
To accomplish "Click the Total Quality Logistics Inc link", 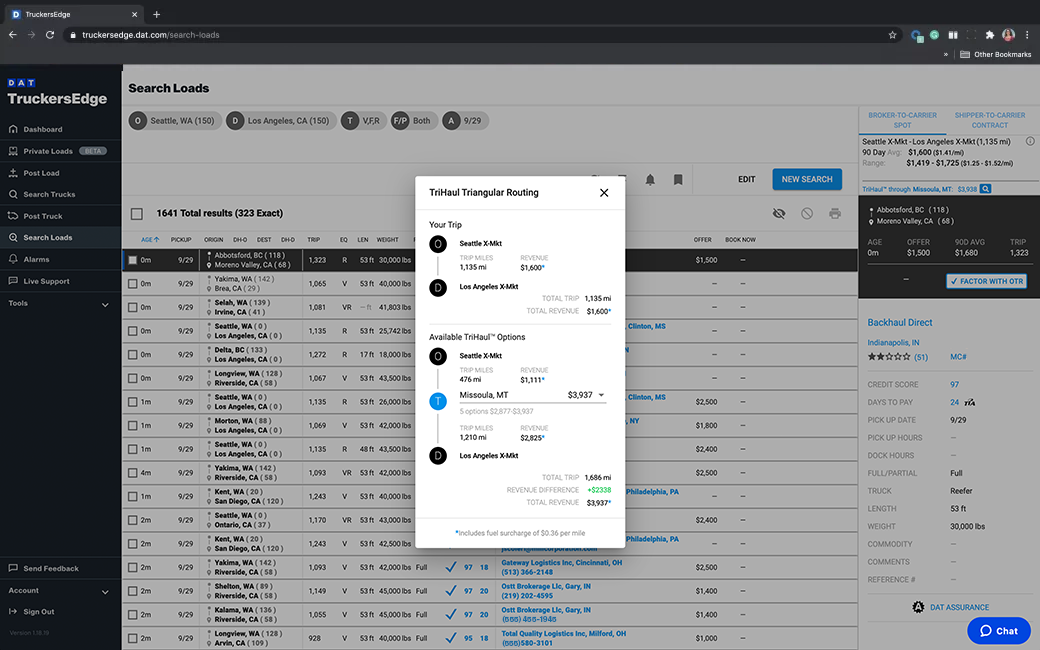I will (564, 634).
